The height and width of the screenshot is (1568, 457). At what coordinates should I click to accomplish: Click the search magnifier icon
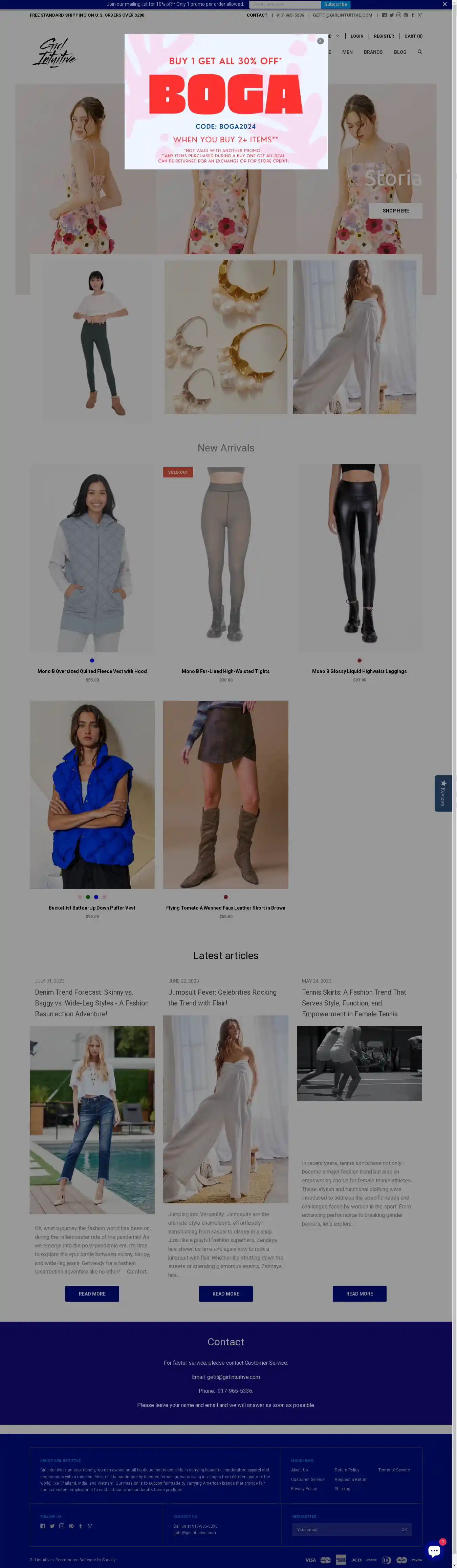(420, 52)
